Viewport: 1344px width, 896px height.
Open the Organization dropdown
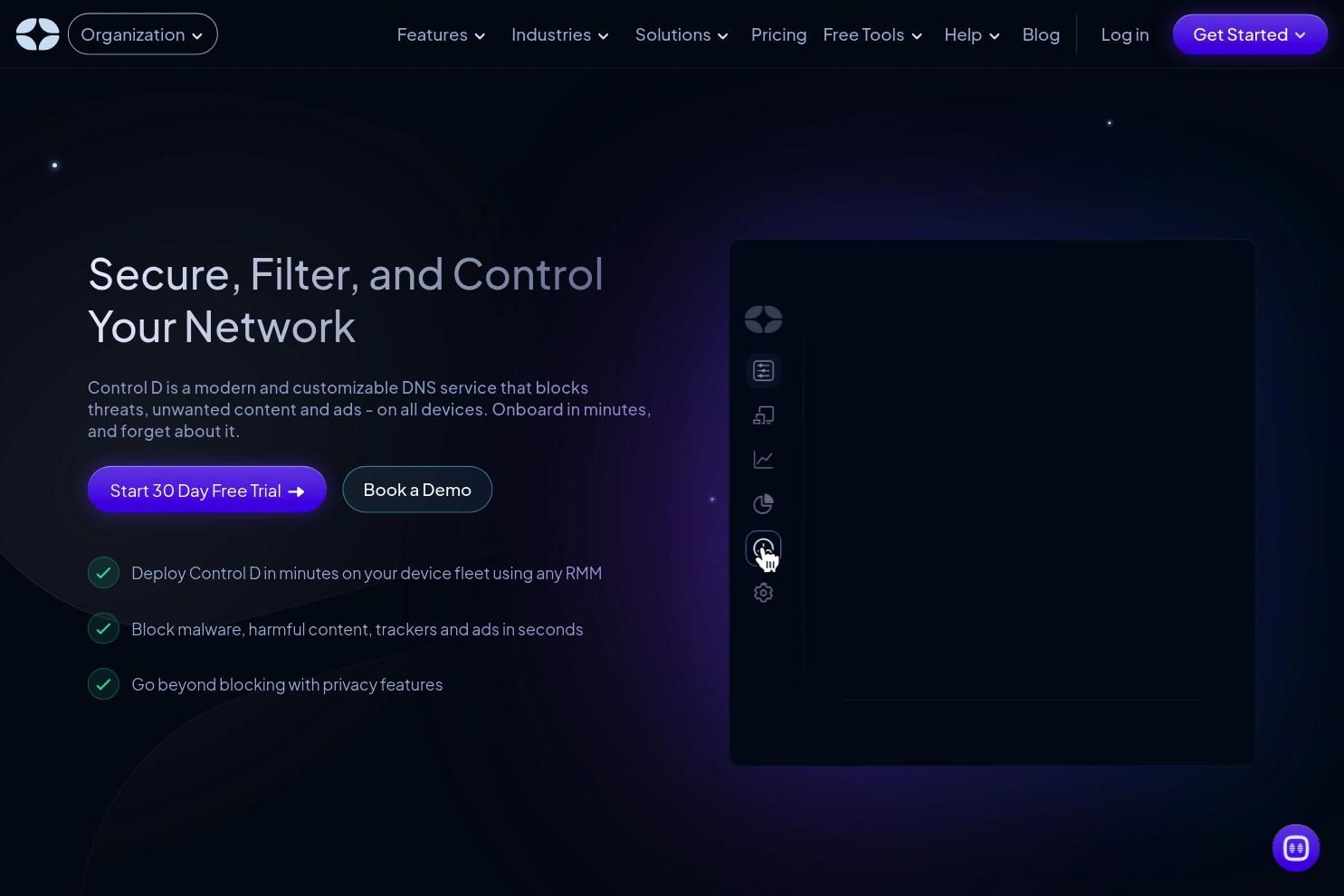(143, 34)
